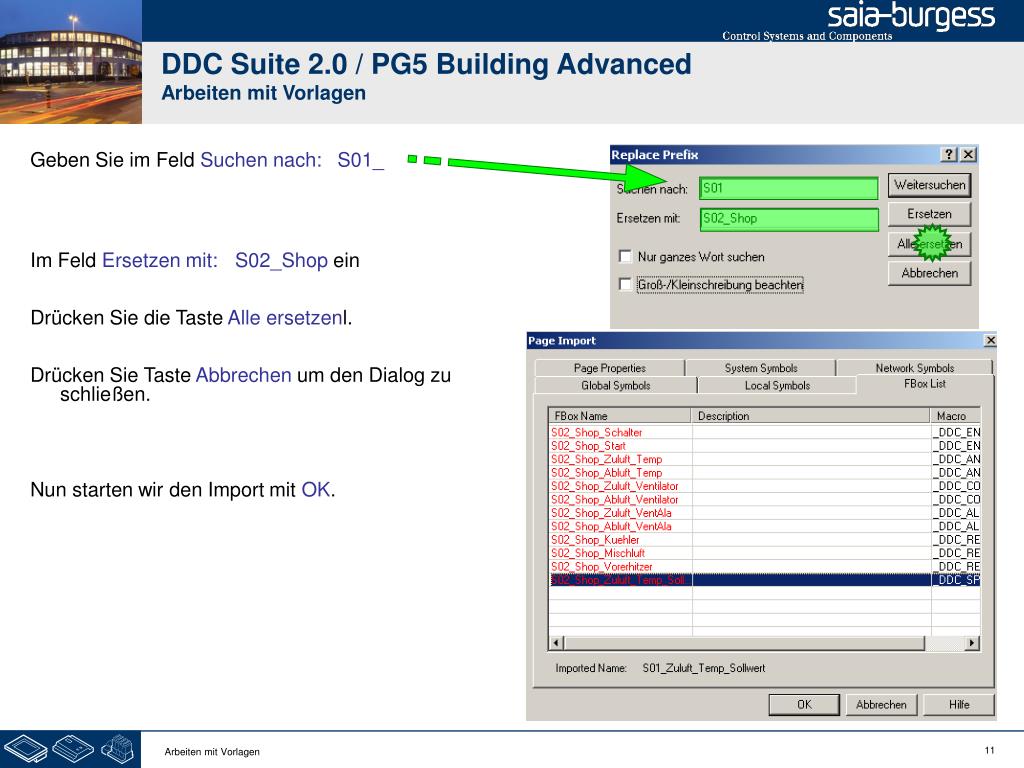Click the Ersetzen button in Replace Prefix

tap(929, 214)
